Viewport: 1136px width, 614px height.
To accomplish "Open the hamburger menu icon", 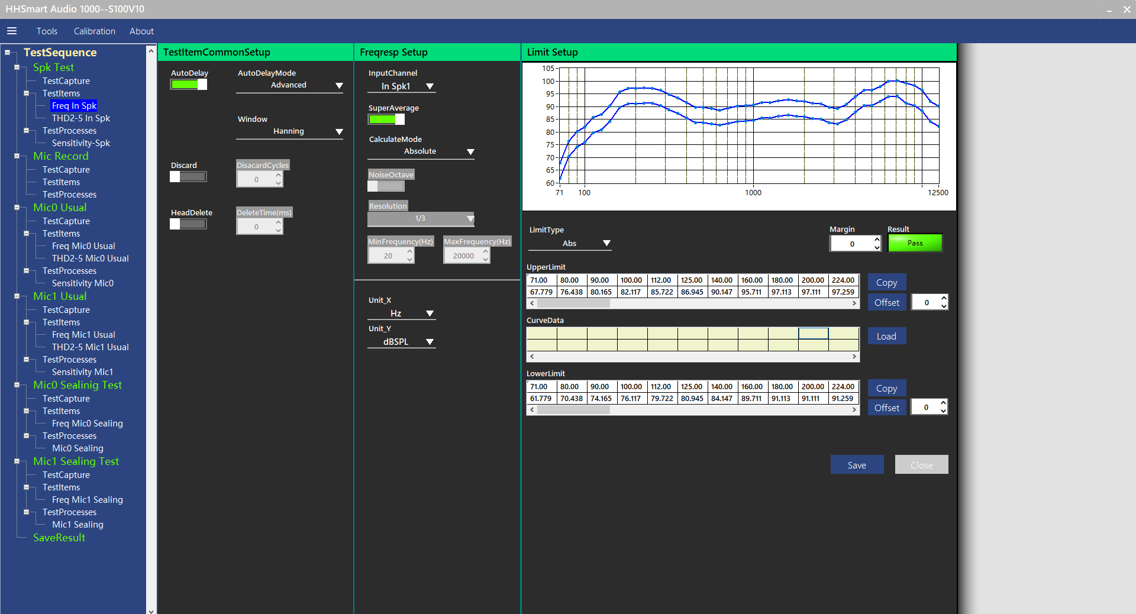I will [12, 30].
